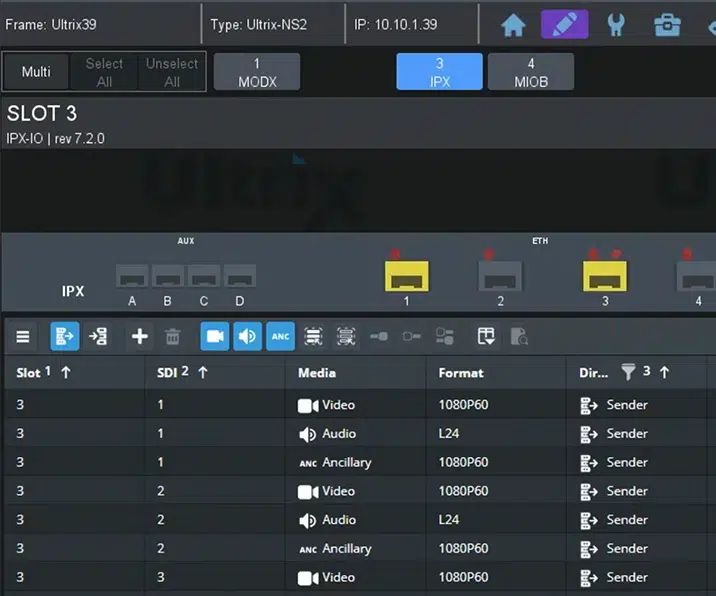This screenshot has width=716, height=596.
Task: Click the Type: Ultrix-NS2 label
Action: (258, 25)
